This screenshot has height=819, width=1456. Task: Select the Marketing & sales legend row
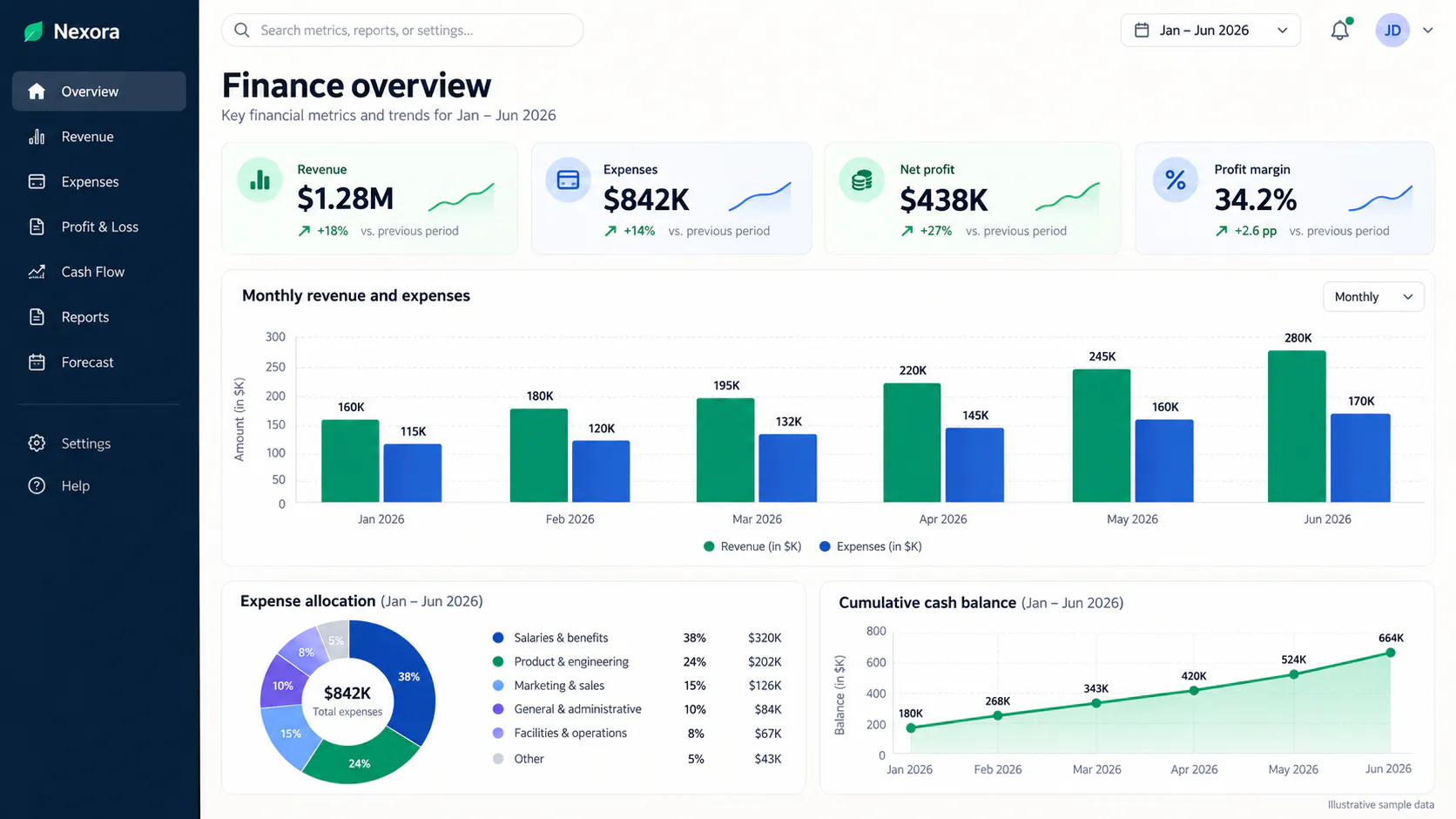637,686
